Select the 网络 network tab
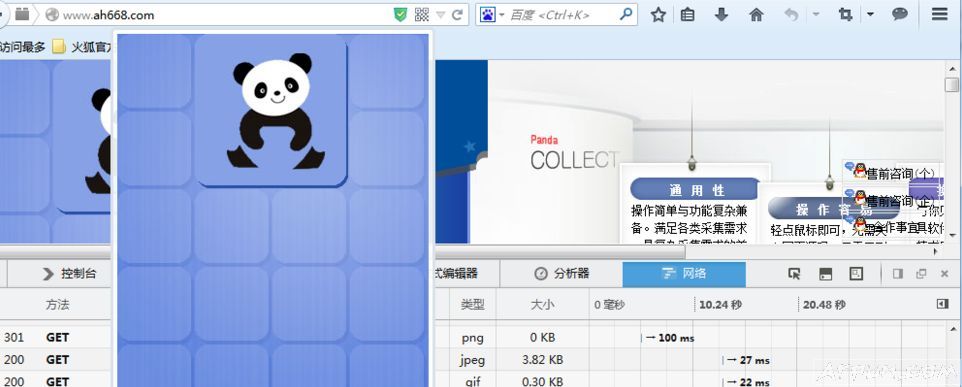The image size is (962, 387). [684, 274]
